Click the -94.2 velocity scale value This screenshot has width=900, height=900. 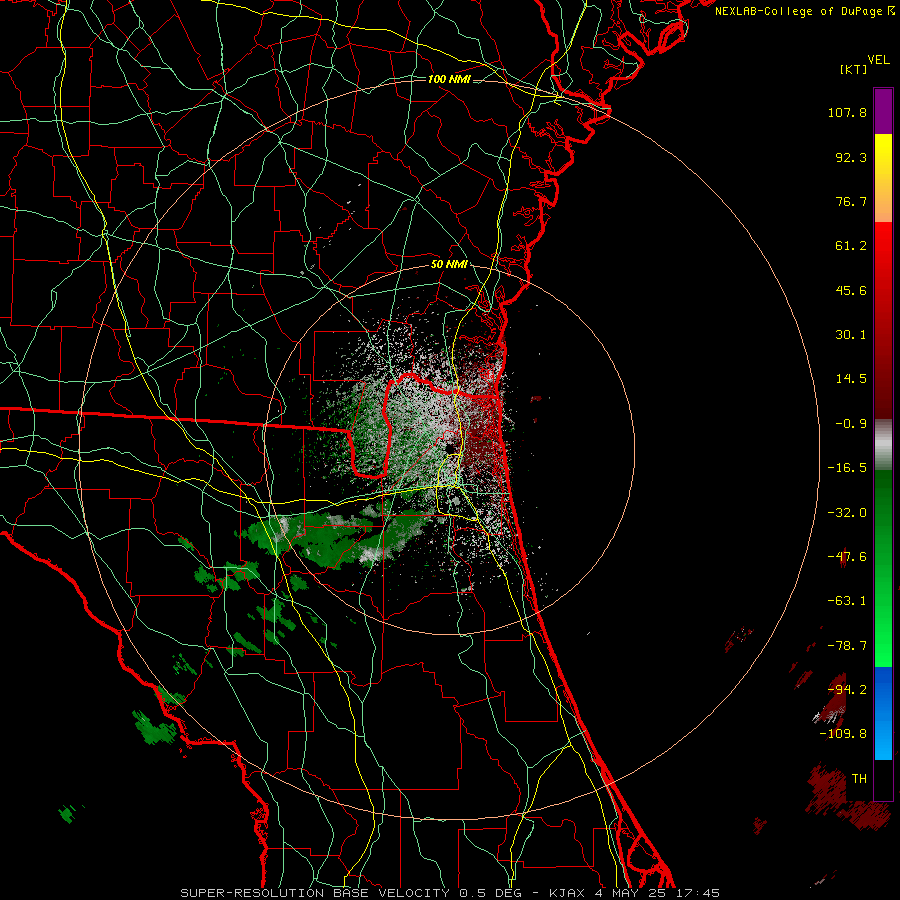847,690
